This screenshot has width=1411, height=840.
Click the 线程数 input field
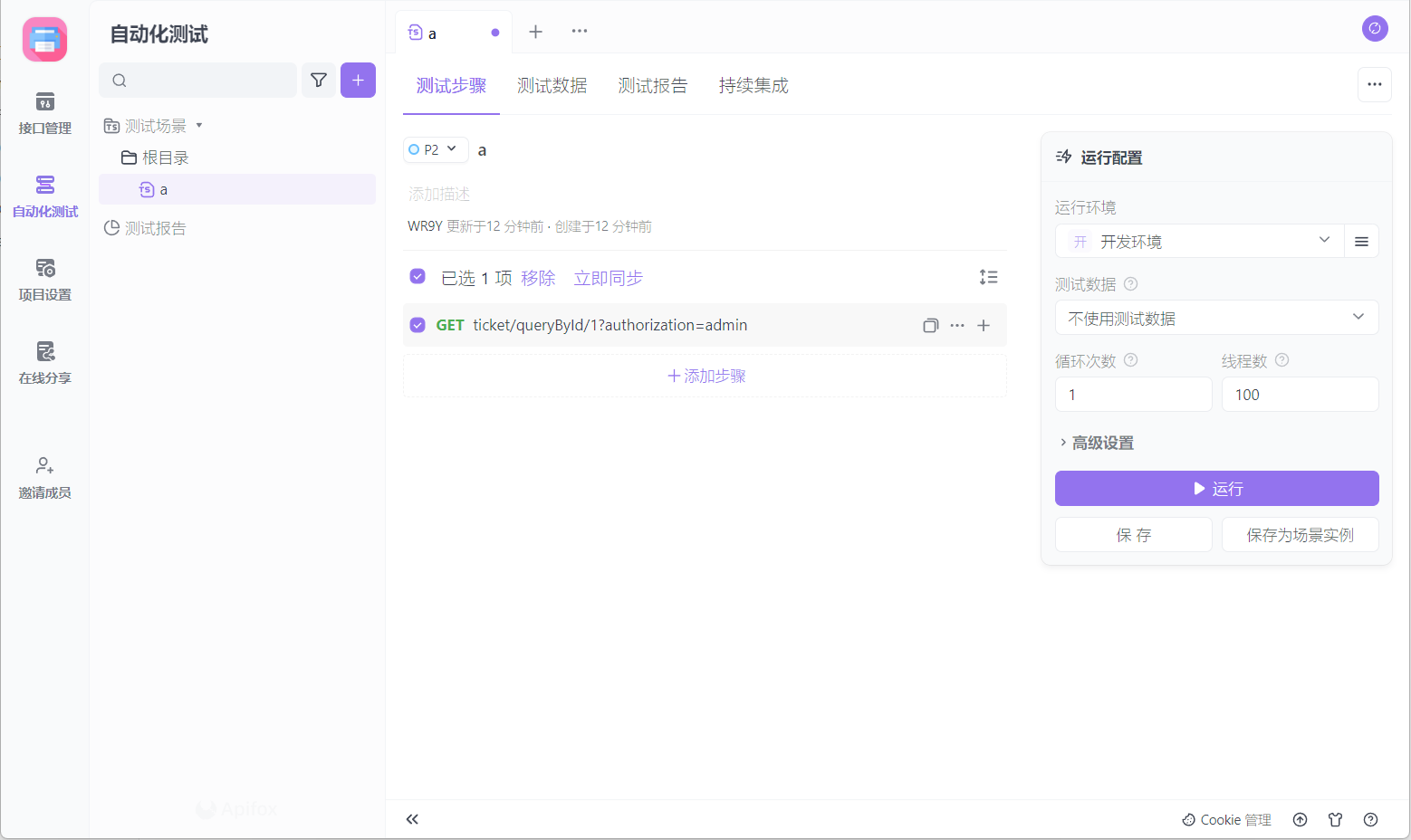pyautogui.click(x=1300, y=395)
